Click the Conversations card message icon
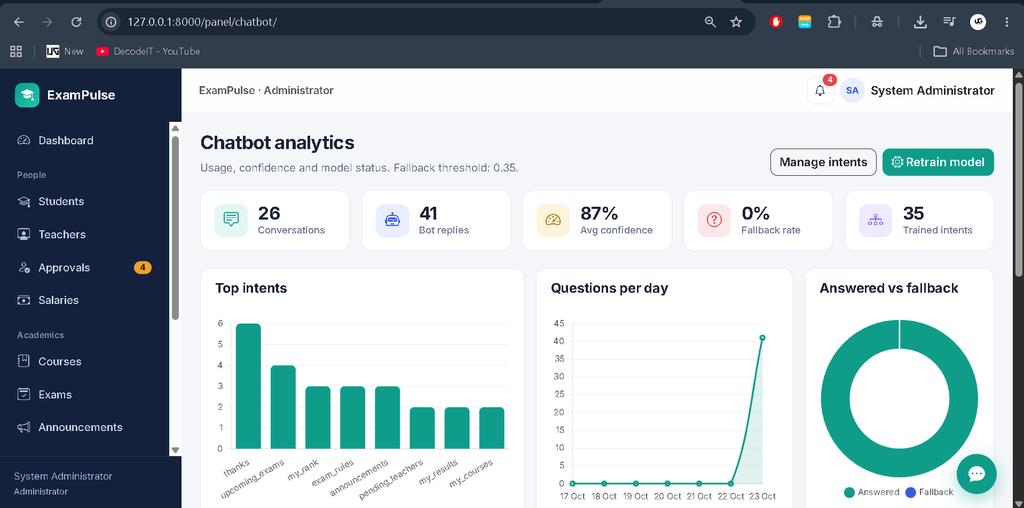The height and width of the screenshot is (508, 1024). click(x=231, y=220)
